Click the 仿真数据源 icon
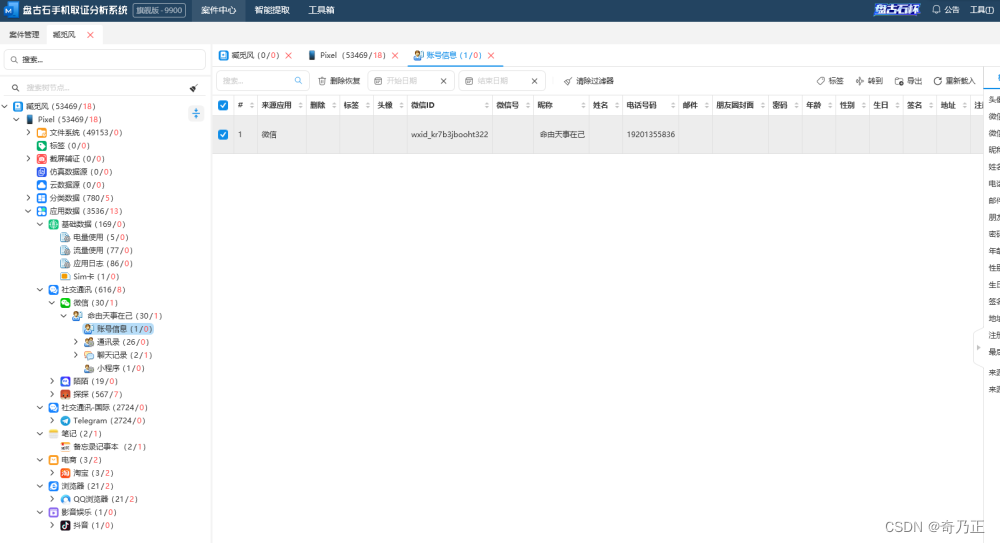This screenshot has height=543, width=1000. [41, 172]
